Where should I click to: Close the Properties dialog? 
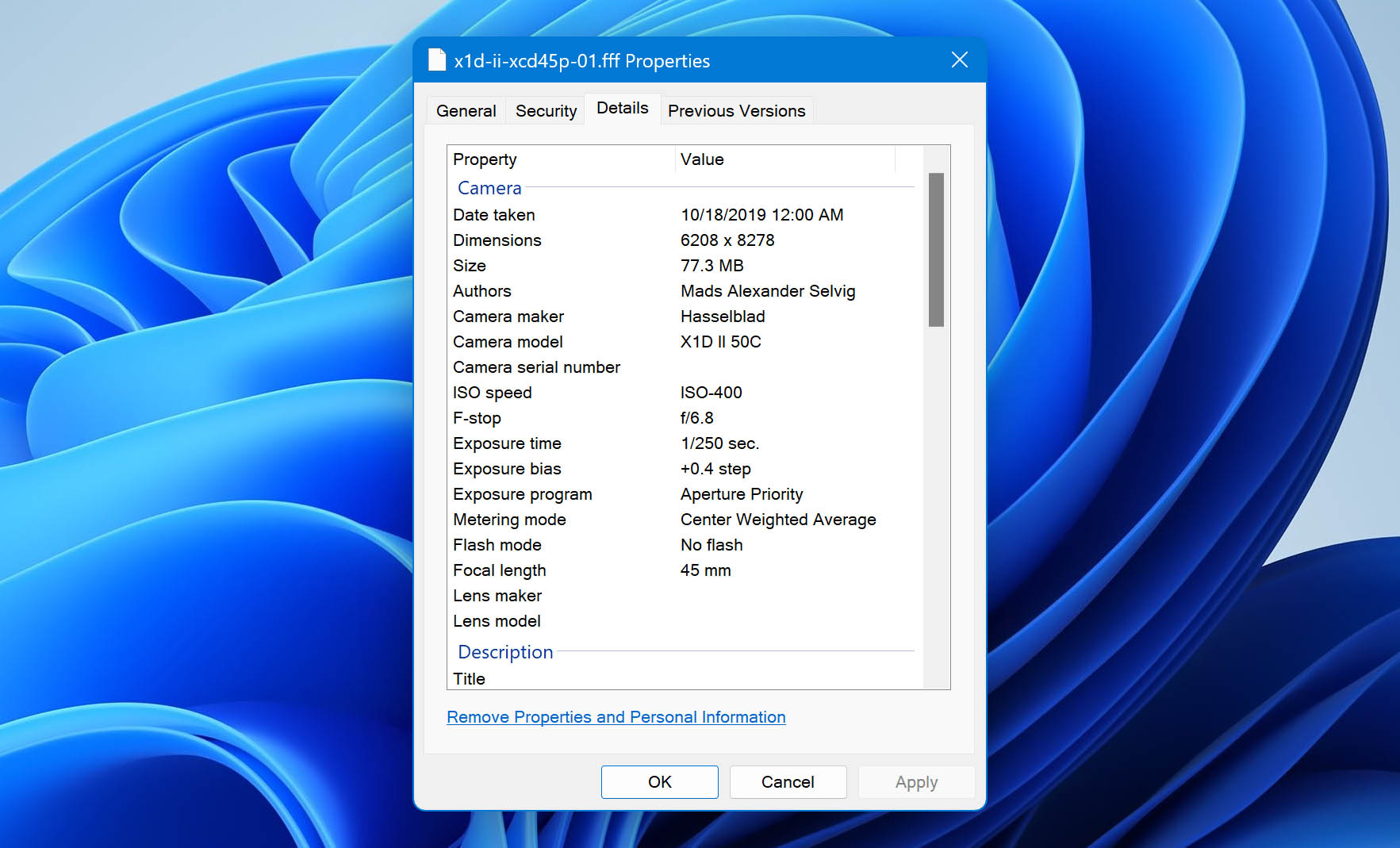tap(959, 59)
